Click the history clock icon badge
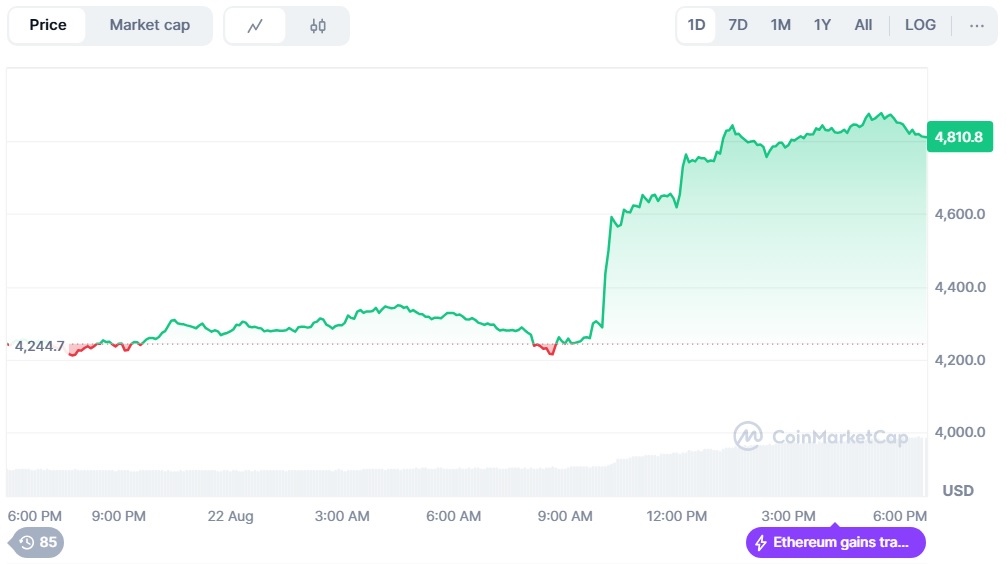The width and height of the screenshot is (1007, 564). (27, 542)
